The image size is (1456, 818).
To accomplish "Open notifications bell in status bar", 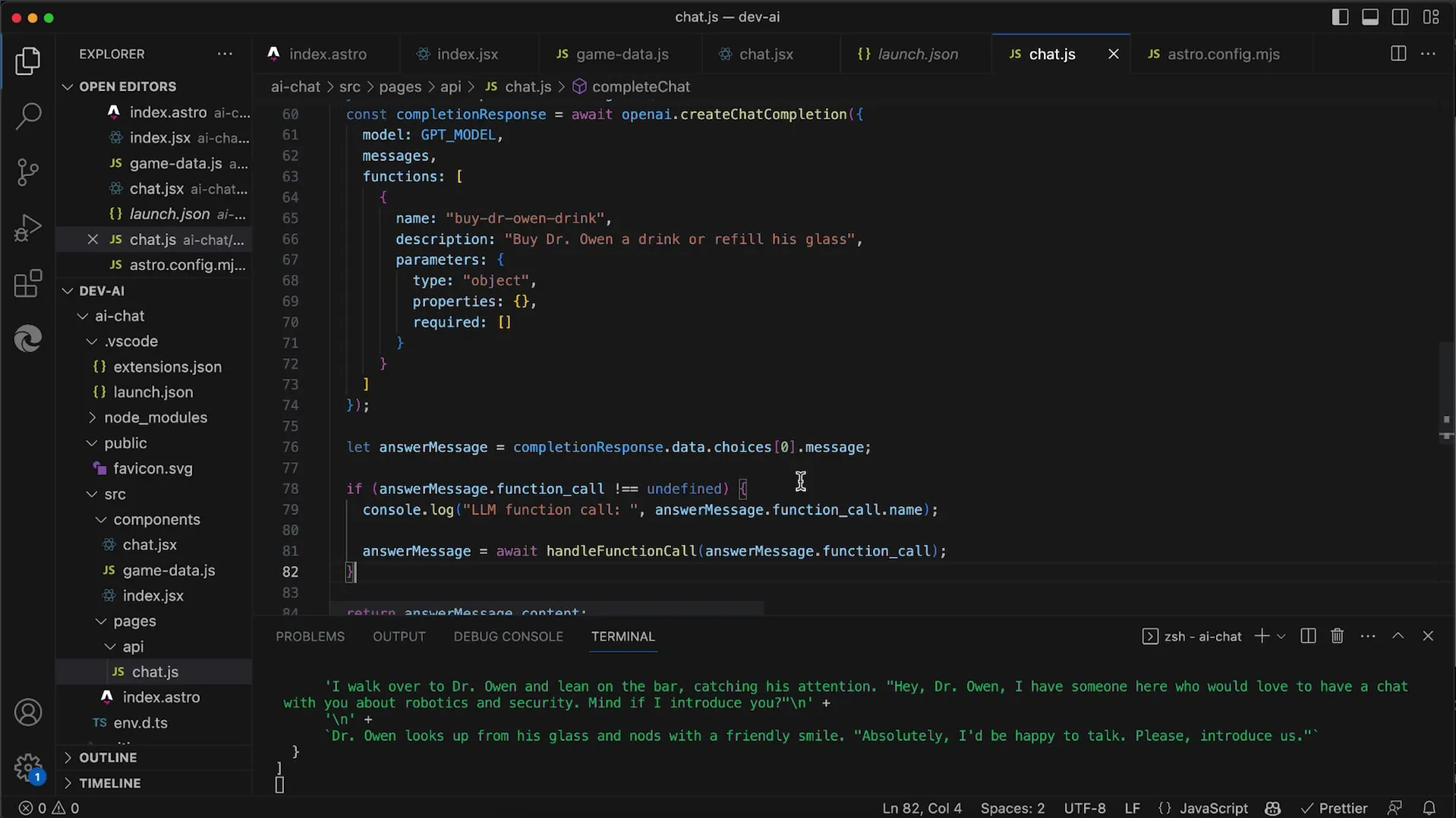I will [1429, 808].
